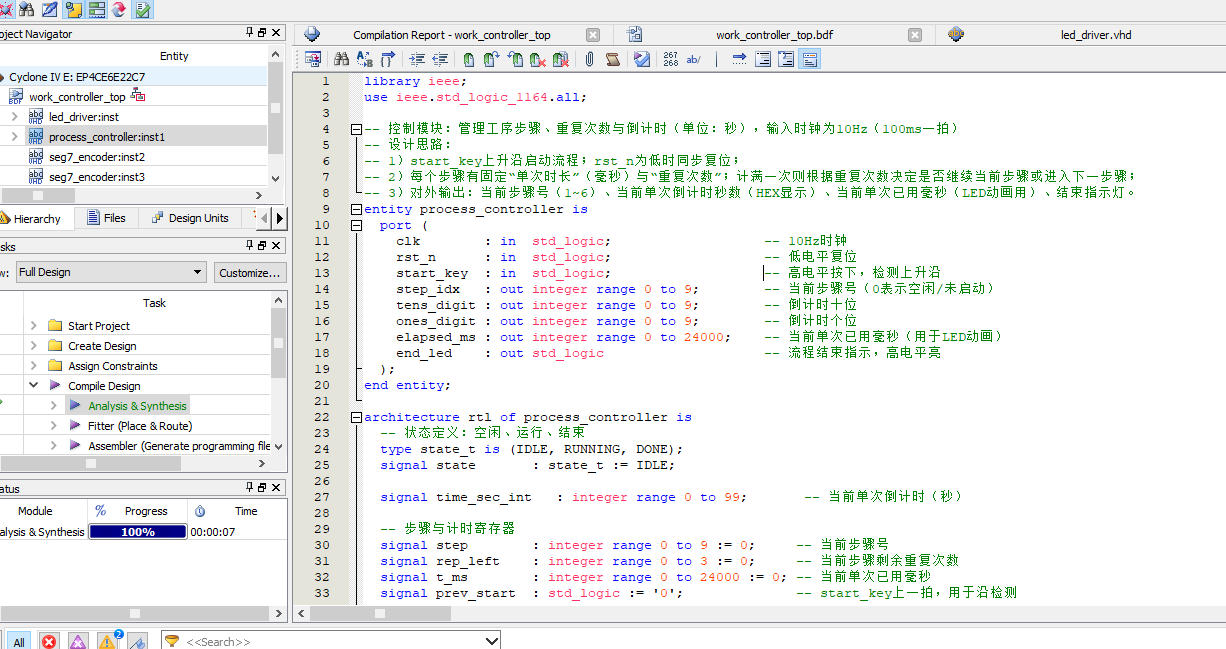
Task: Select the Assembler task row
Action: click(x=179, y=446)
